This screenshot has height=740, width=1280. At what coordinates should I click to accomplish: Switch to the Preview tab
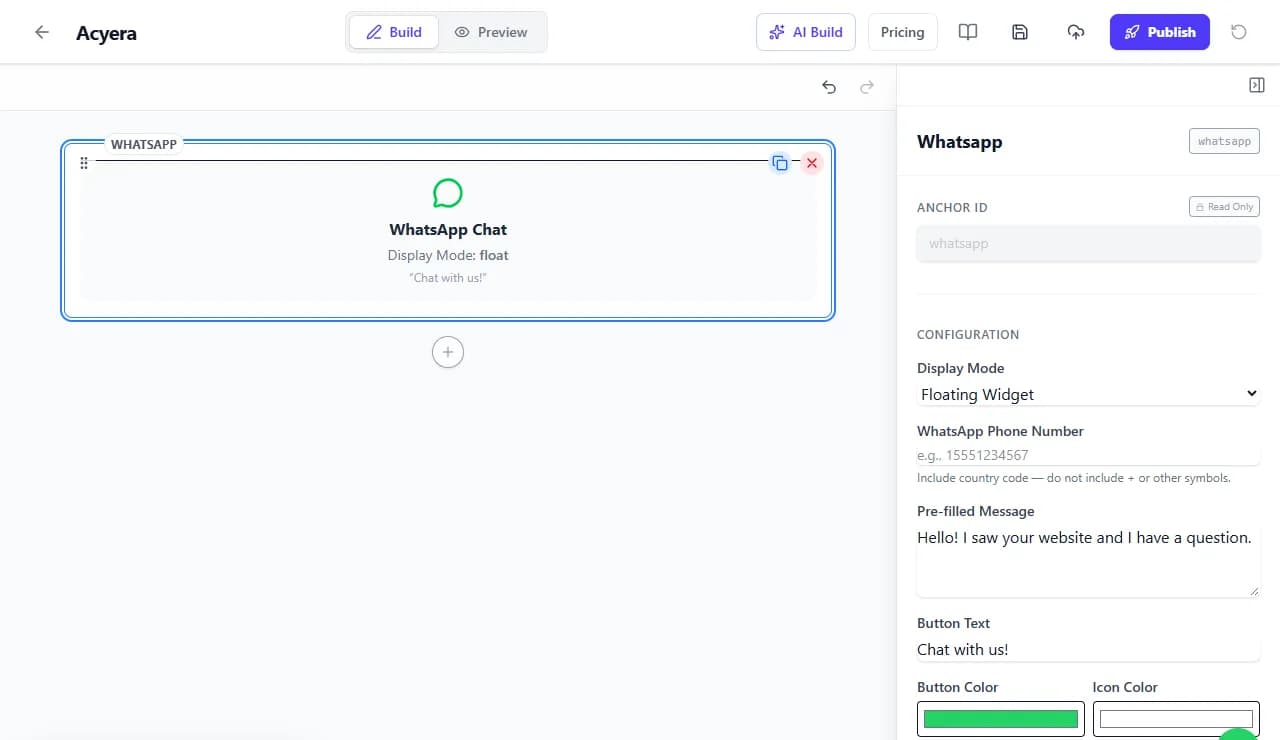491,32
